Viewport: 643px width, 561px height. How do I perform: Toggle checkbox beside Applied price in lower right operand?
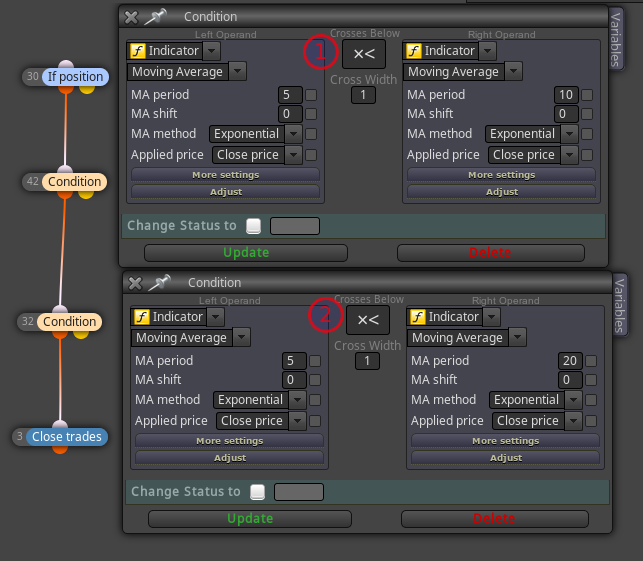click(x=591, y=421)
